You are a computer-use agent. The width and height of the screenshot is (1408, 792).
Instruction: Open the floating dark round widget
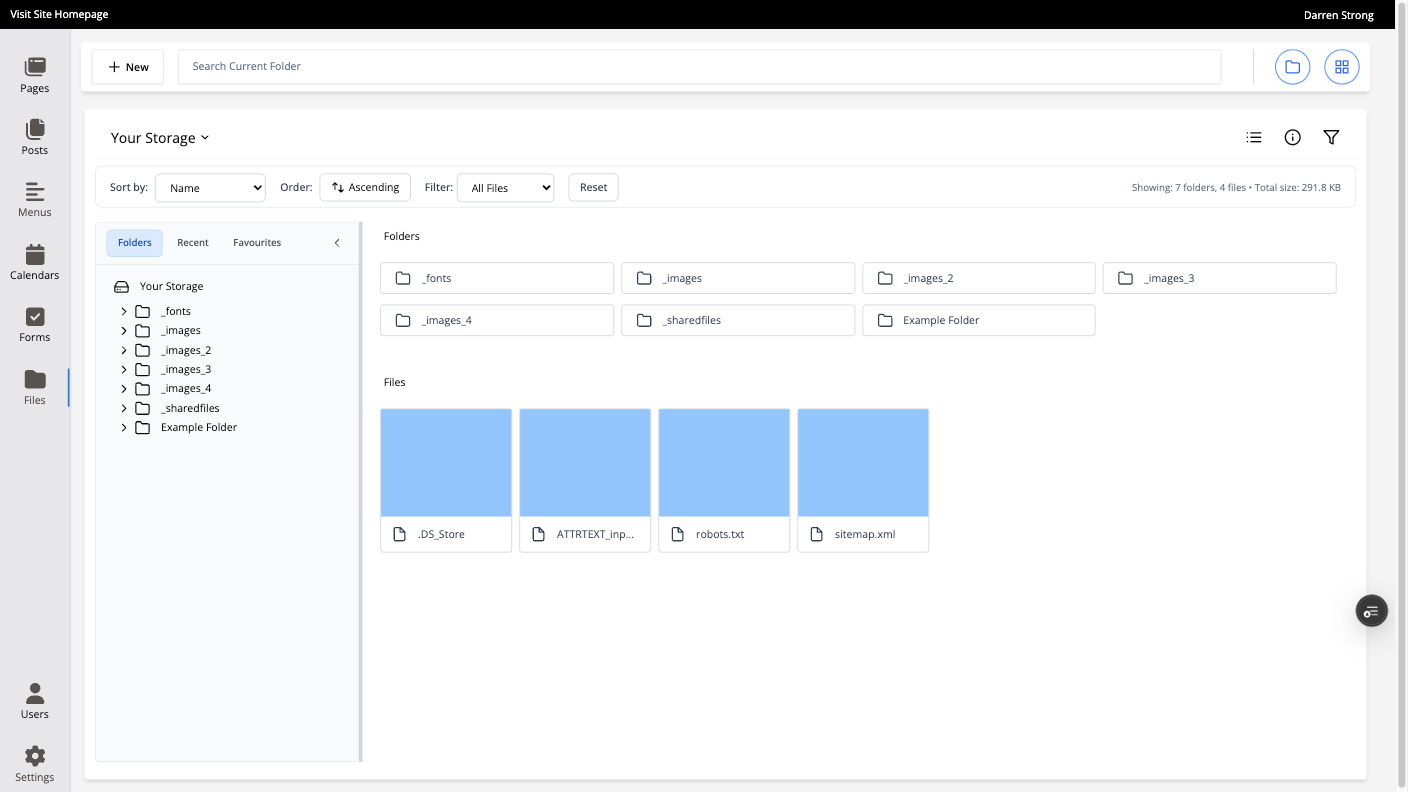click(x=1371, y=610)
